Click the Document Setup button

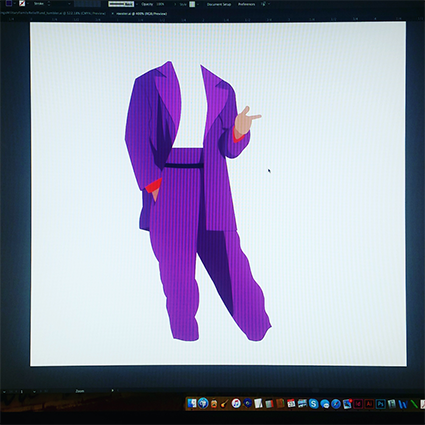pyautogui.click(x=219, y=4)
